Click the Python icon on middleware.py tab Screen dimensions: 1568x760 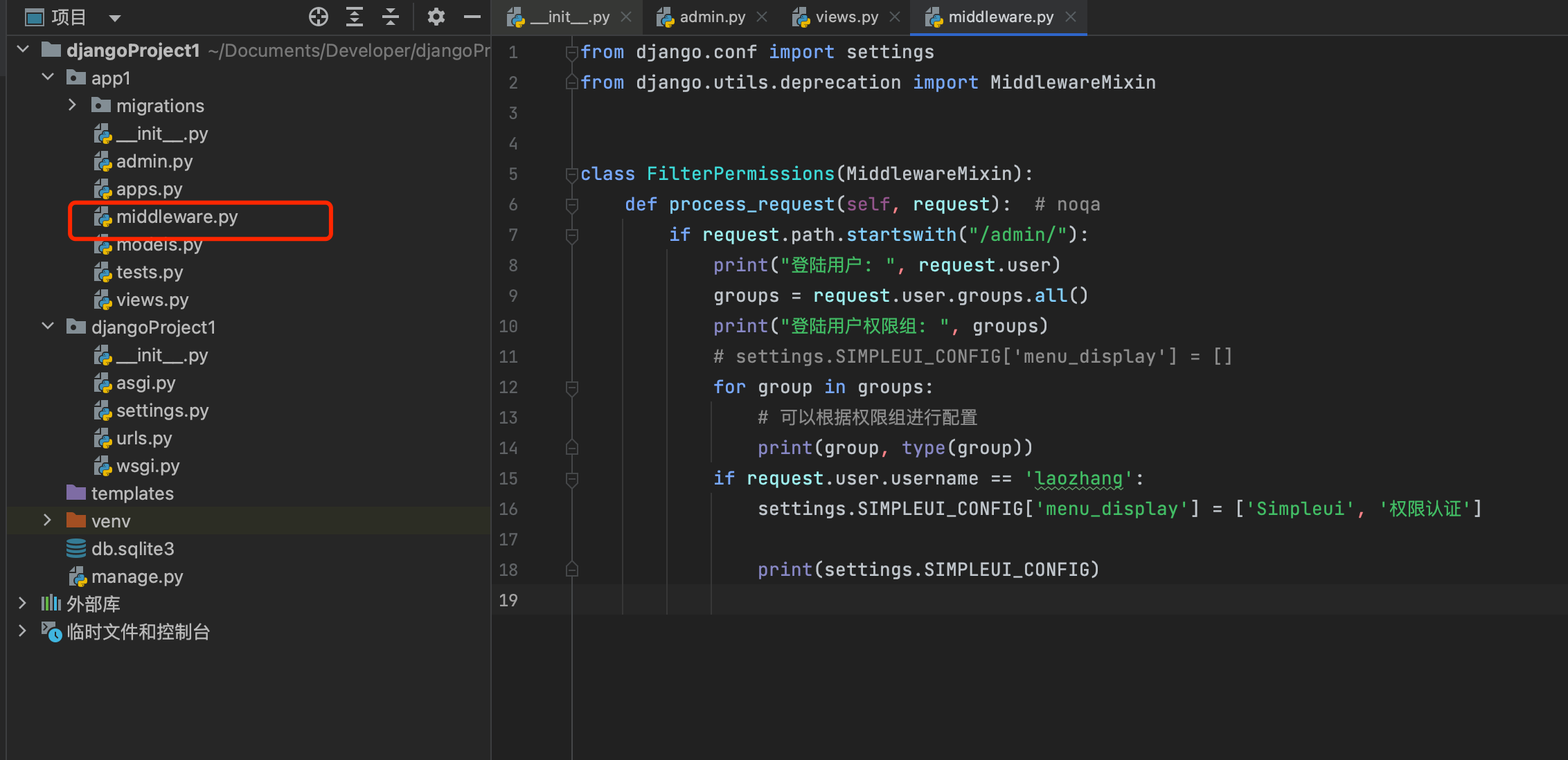point(934,17)
